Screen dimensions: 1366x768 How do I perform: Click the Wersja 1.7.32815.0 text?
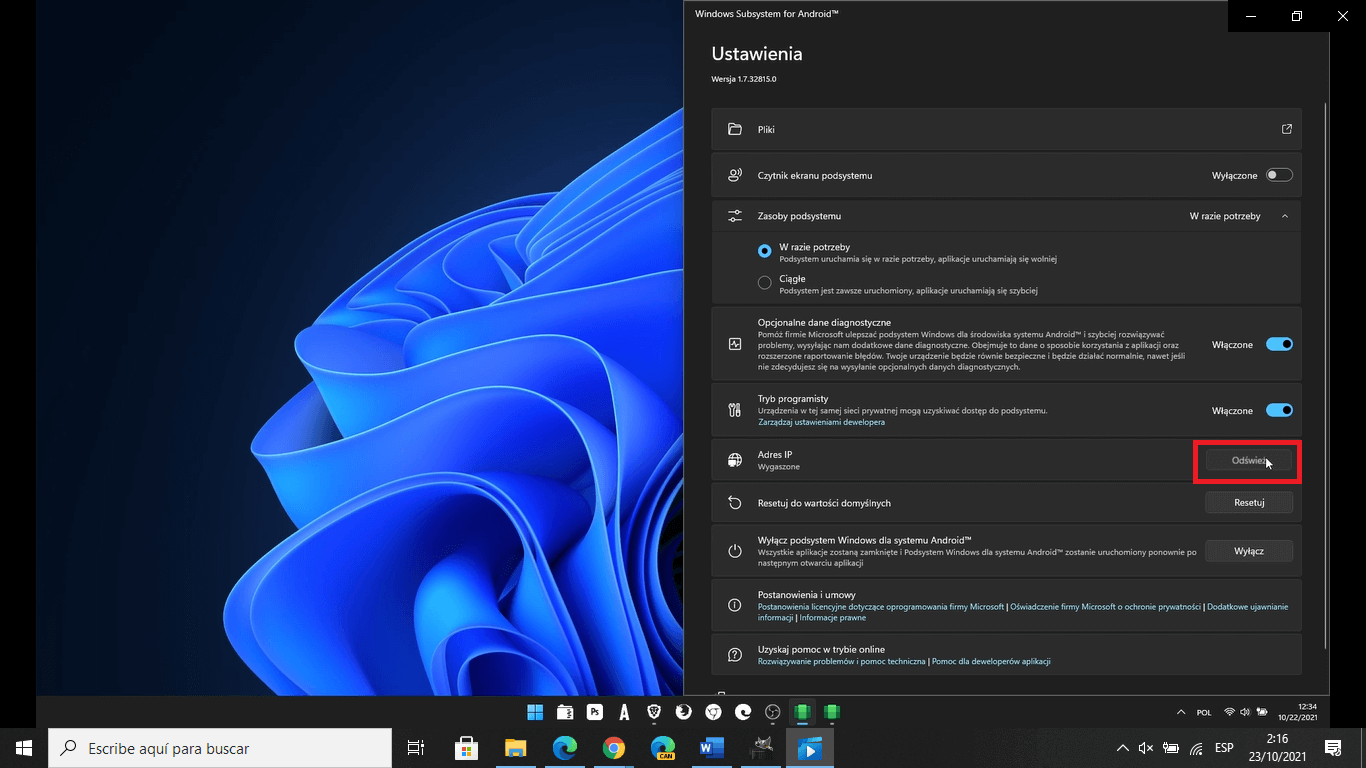(x=744, y=78)
